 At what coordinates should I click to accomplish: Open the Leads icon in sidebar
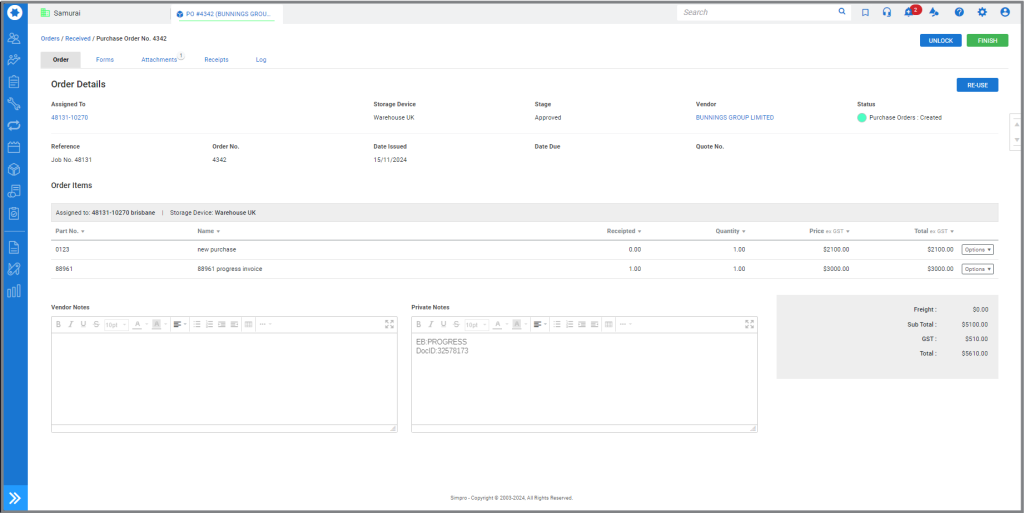click(14, 60)
